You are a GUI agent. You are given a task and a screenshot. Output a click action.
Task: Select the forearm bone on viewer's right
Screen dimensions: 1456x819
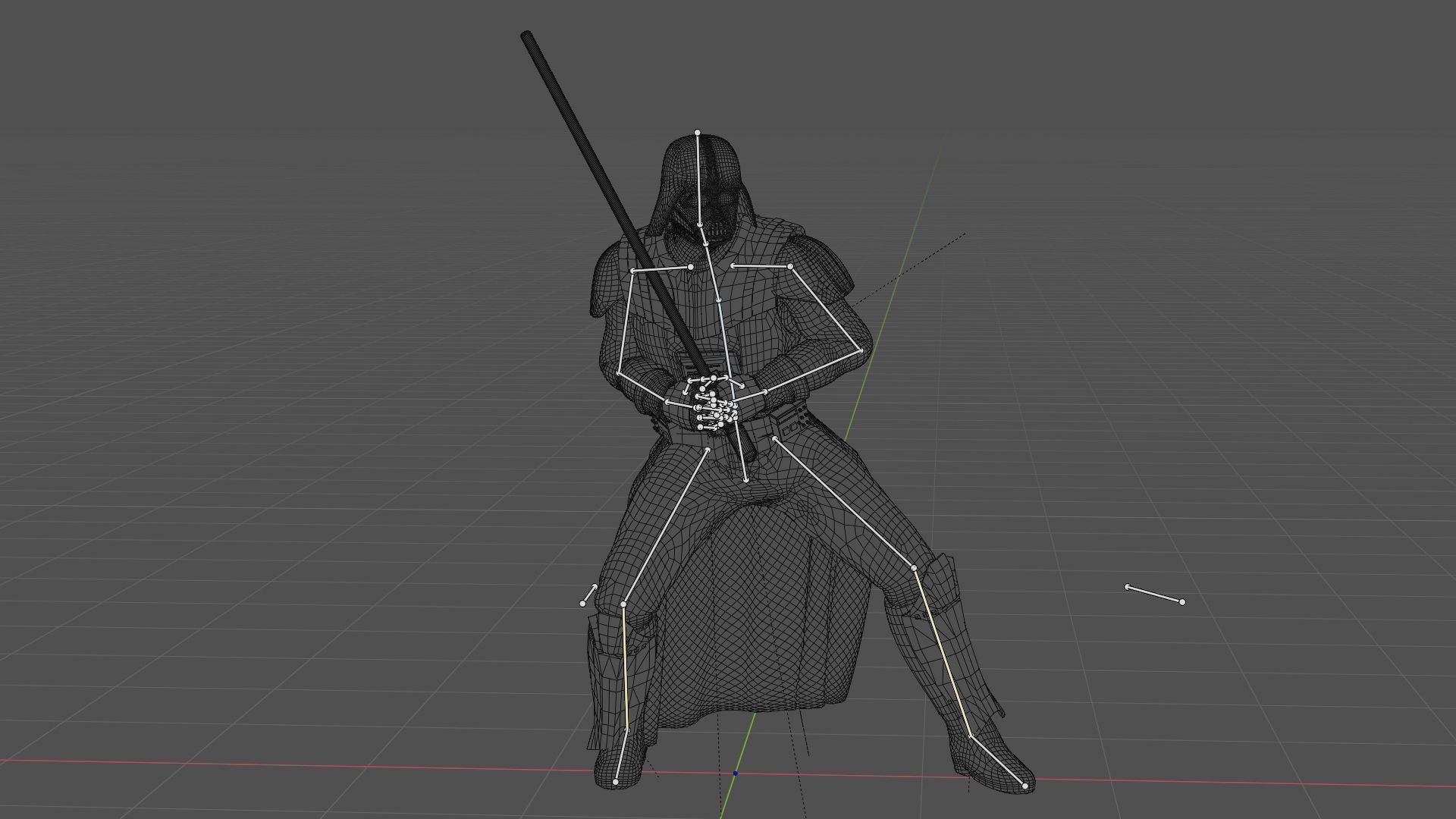coord(812,372)
